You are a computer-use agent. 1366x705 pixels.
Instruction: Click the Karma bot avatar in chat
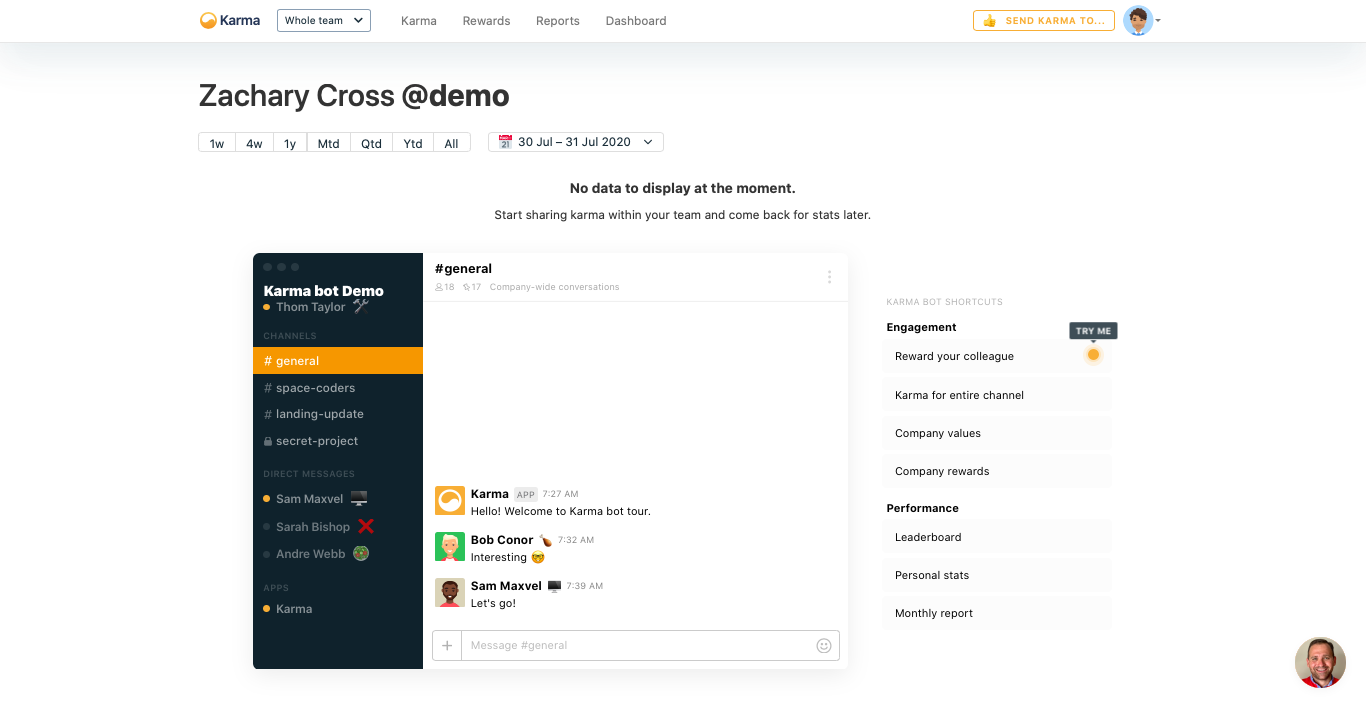pos(450,502)
